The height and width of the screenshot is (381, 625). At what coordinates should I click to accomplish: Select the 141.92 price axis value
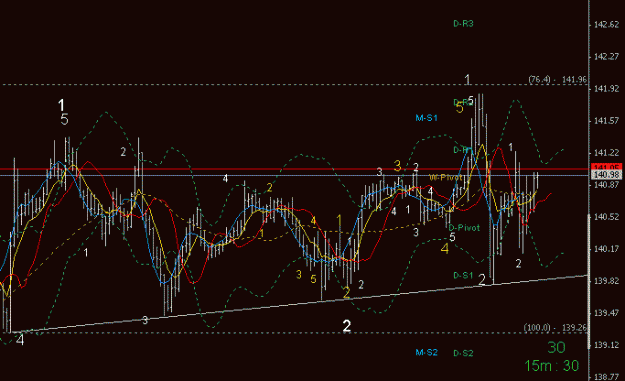(x=606, y=88)
